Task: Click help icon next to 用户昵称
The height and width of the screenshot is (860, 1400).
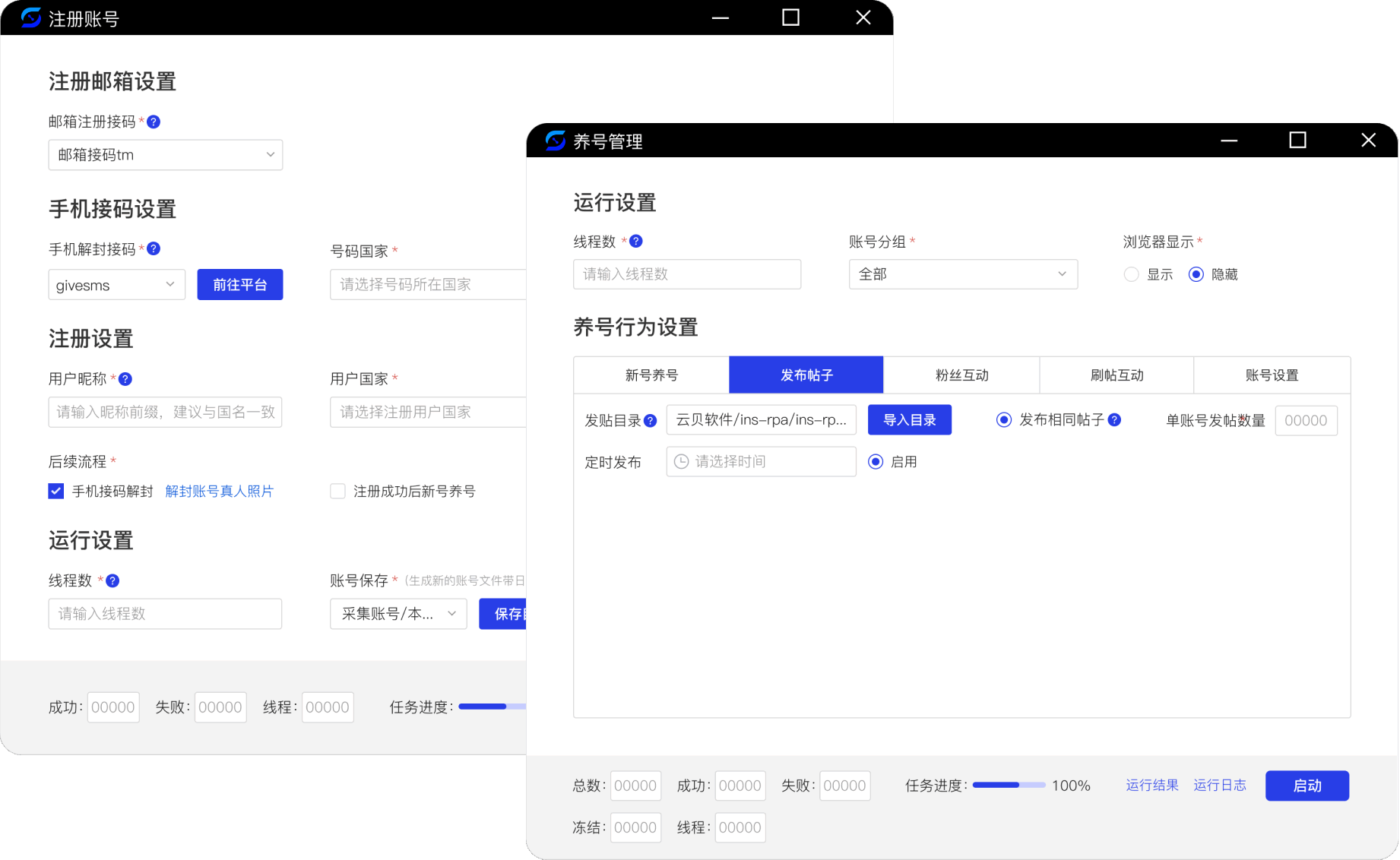Action: pyautogui.click(x=126, y=379)
